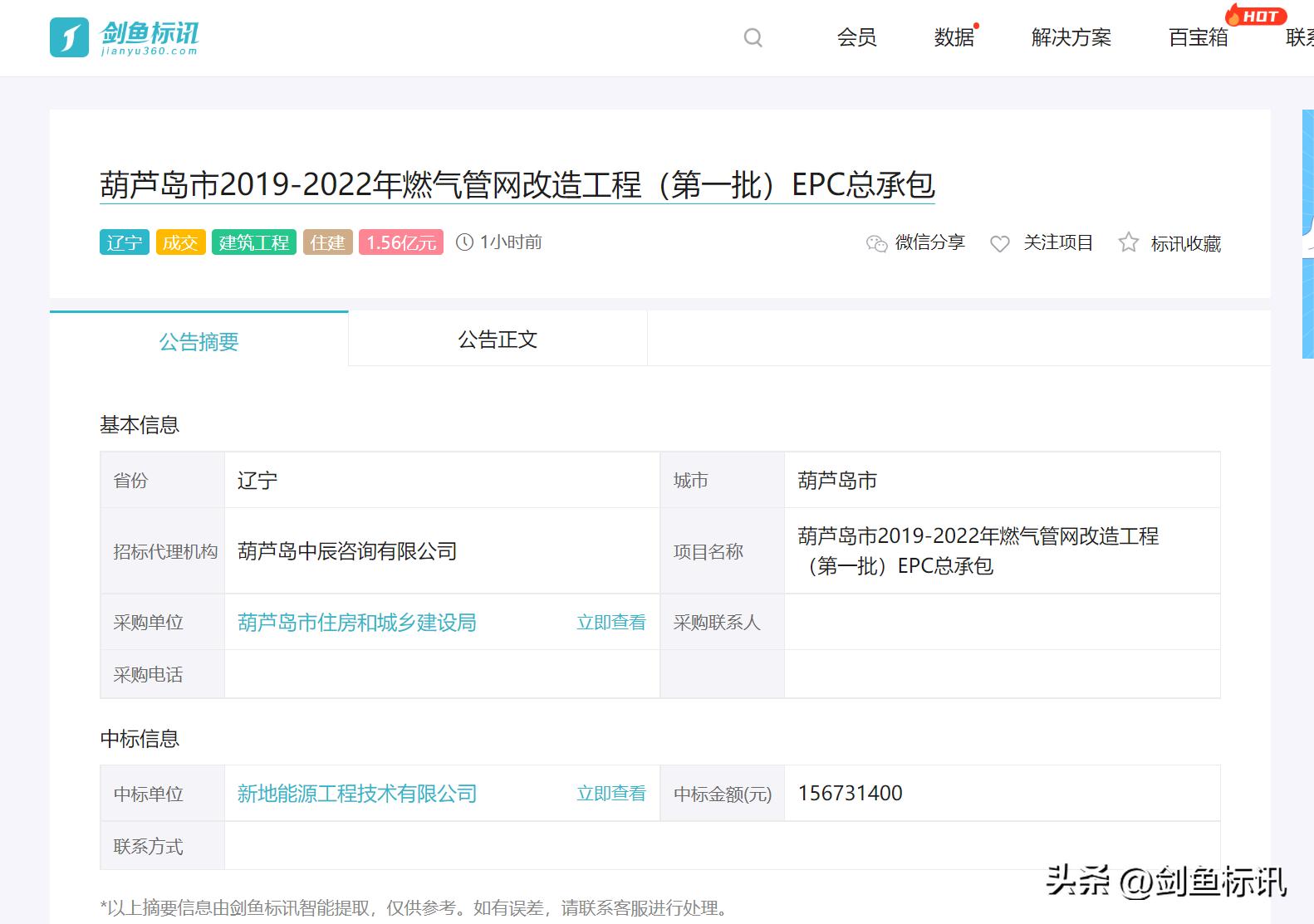
Task: Open the 葫芦岛市住房和城乡建设局 link
Action: point(357,623)
